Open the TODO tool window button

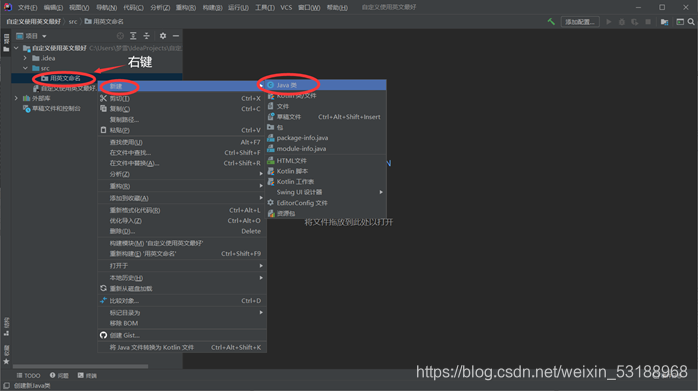(28, 376)
